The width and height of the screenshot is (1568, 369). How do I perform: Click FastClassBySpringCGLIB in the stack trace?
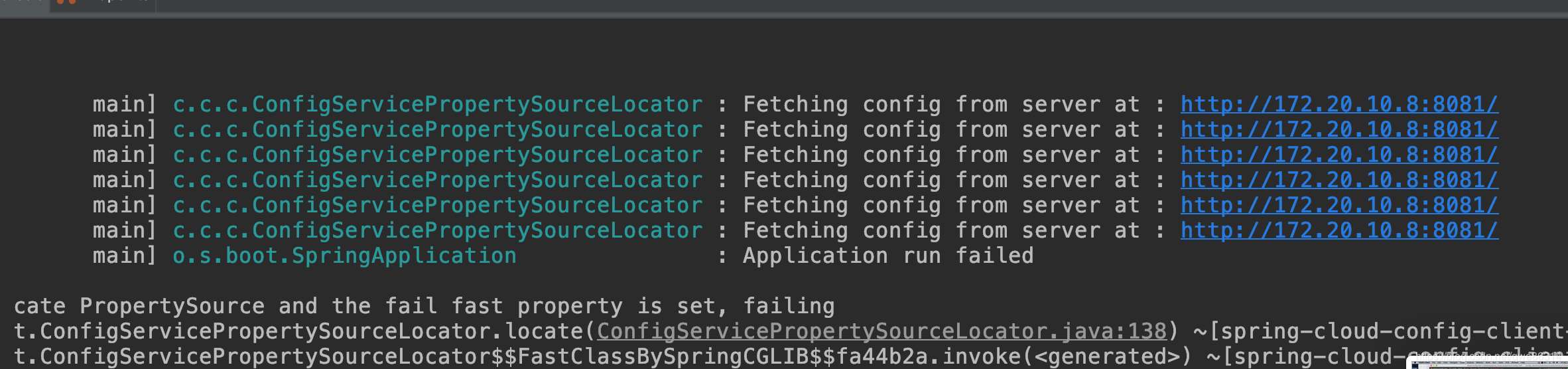pyautogui.click(x=669, y=357)
